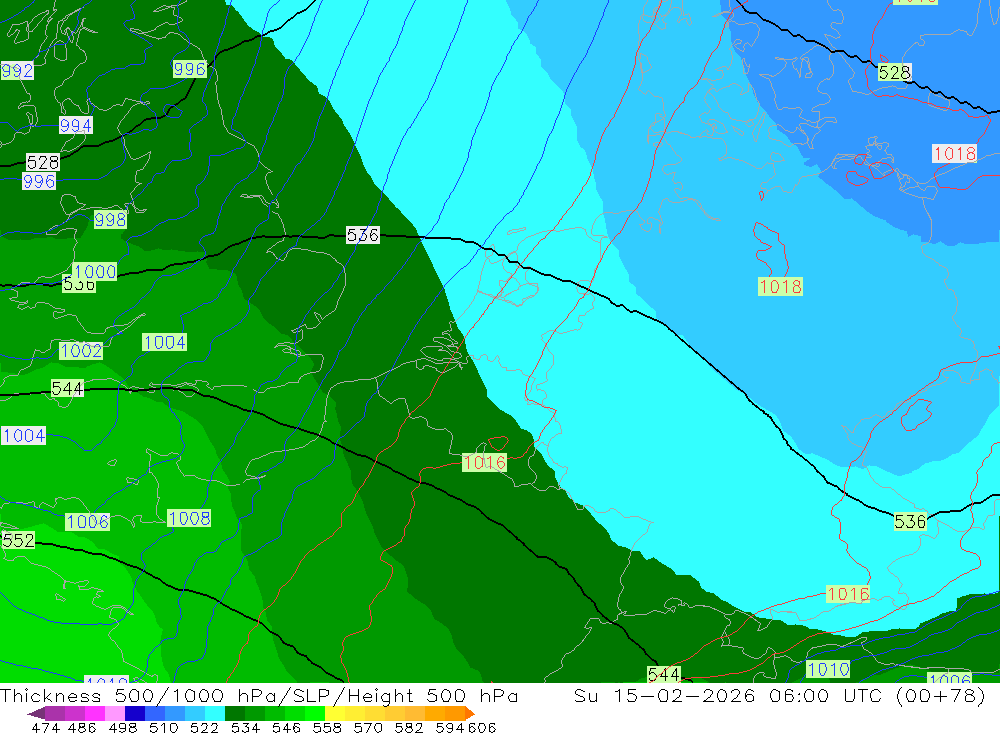The width and height of the screenshot is (1000, 733).
Task: Click the 546 legend scale value
Action: point(286,727)
